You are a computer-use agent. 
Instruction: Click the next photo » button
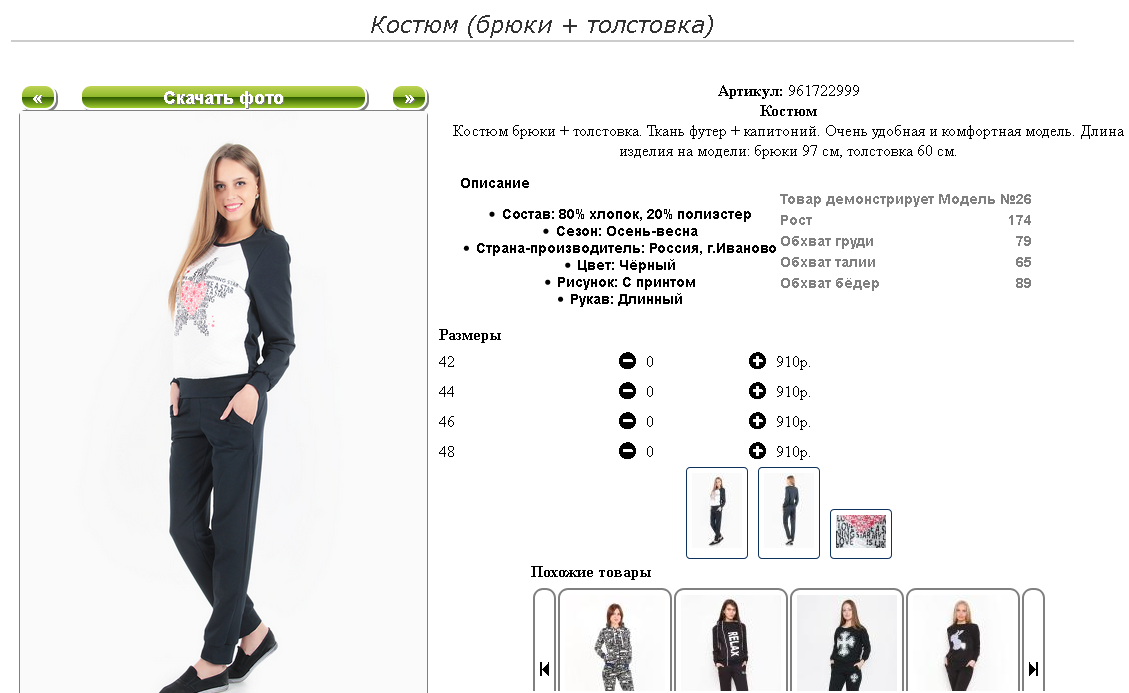point(410,98)
